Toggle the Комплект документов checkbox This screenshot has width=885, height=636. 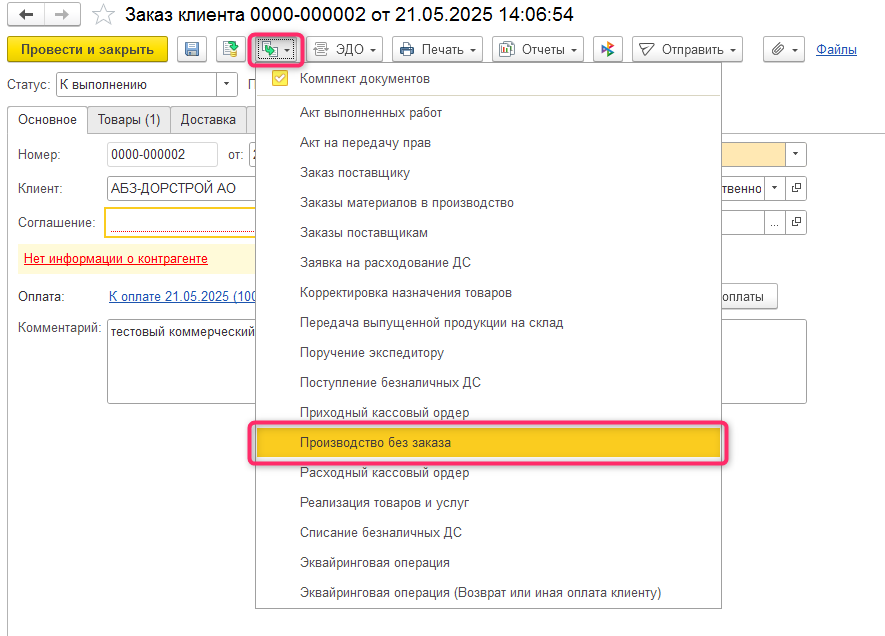pos(280,78)
